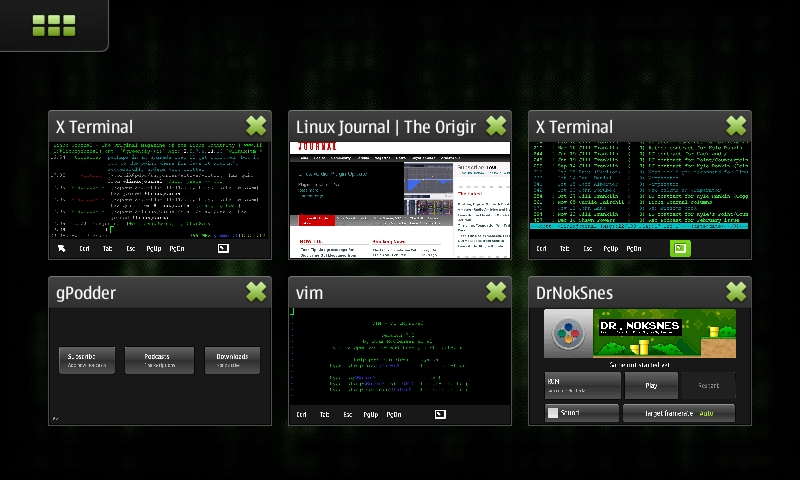Open Podcasts in gPodder
The image size is (800, 480).
(159, 360)
